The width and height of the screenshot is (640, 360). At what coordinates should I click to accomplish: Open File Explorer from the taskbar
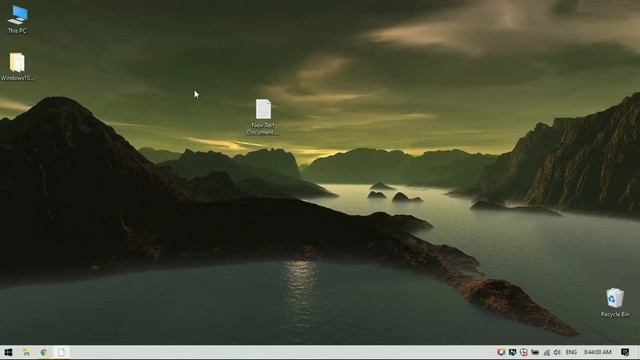click(26, 352)
